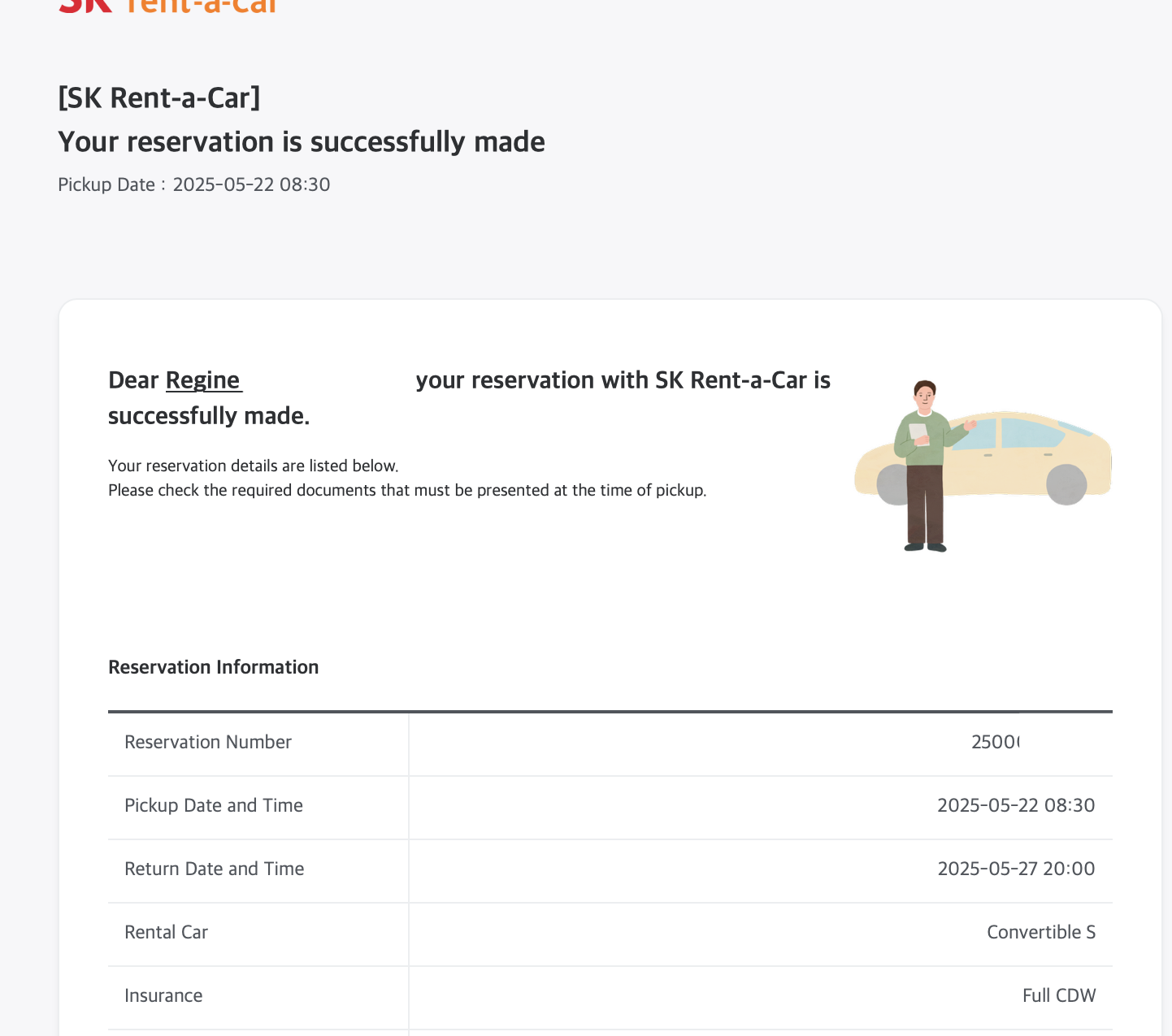Screen dimensions: 1172x1036
Task: Click the man holding a paper illustration
Action: pyautogui.click(x=925, y=463)
